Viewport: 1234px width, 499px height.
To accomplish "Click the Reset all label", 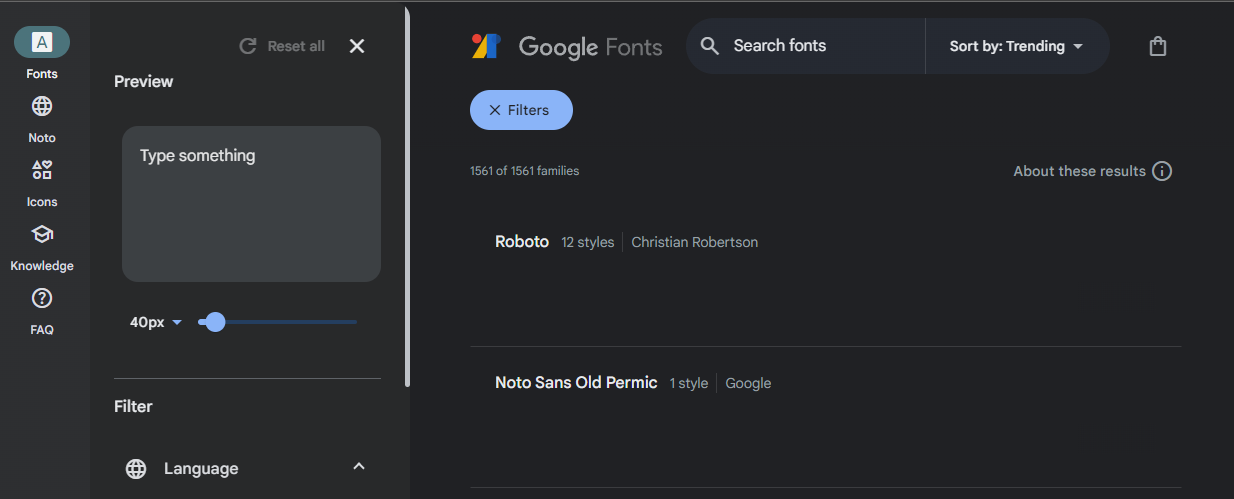I will [296, 46].
